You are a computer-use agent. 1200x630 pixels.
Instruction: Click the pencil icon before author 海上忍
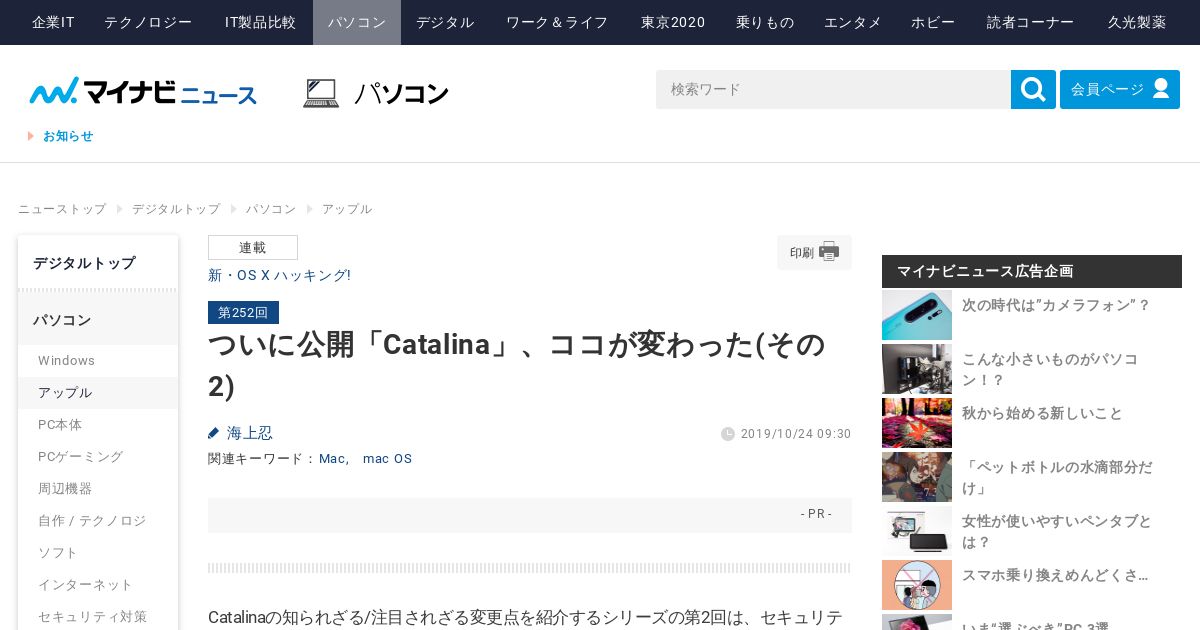tap(213, 433)
